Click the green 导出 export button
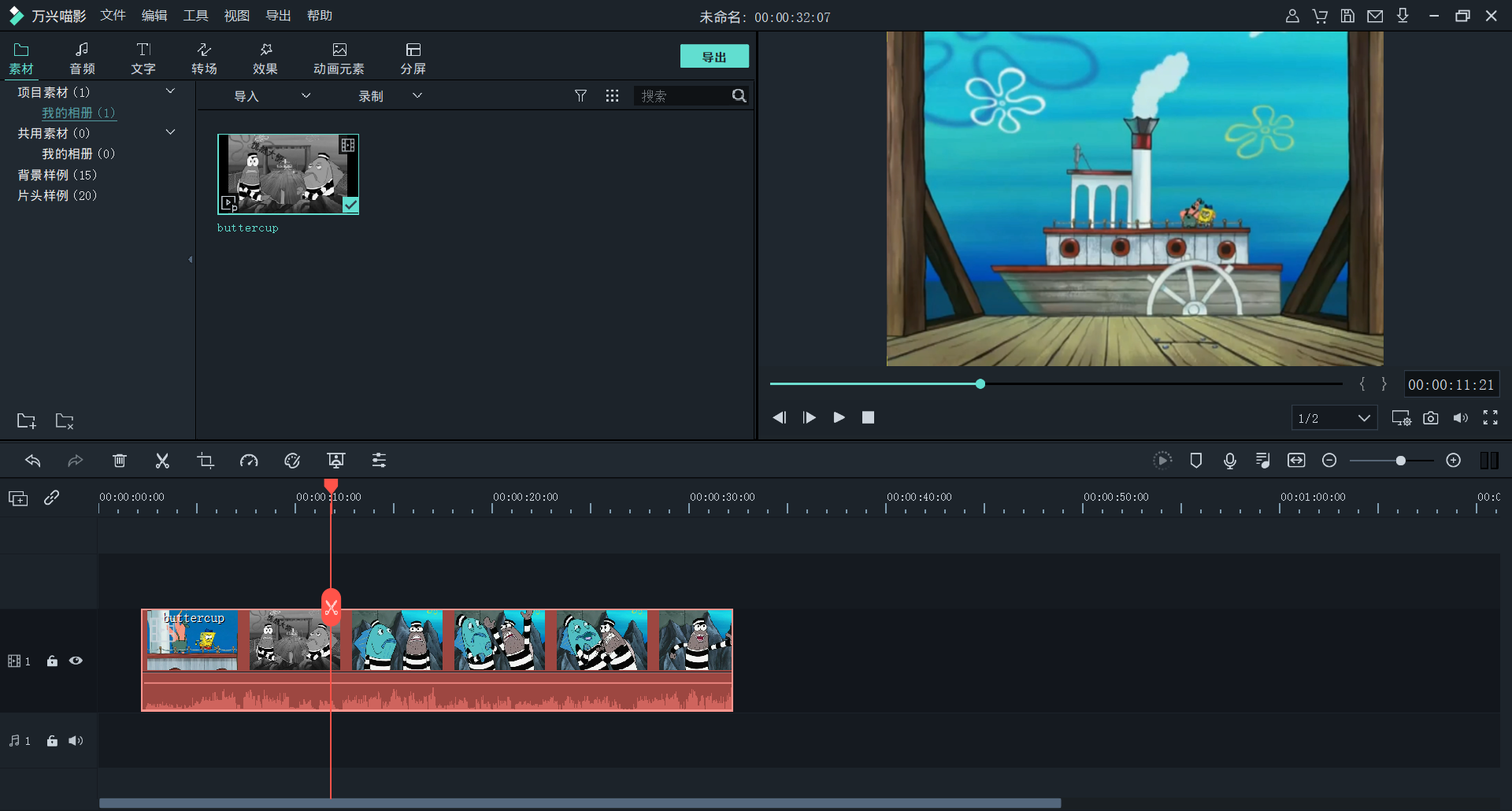1512x811 pixels. [714, 57]
